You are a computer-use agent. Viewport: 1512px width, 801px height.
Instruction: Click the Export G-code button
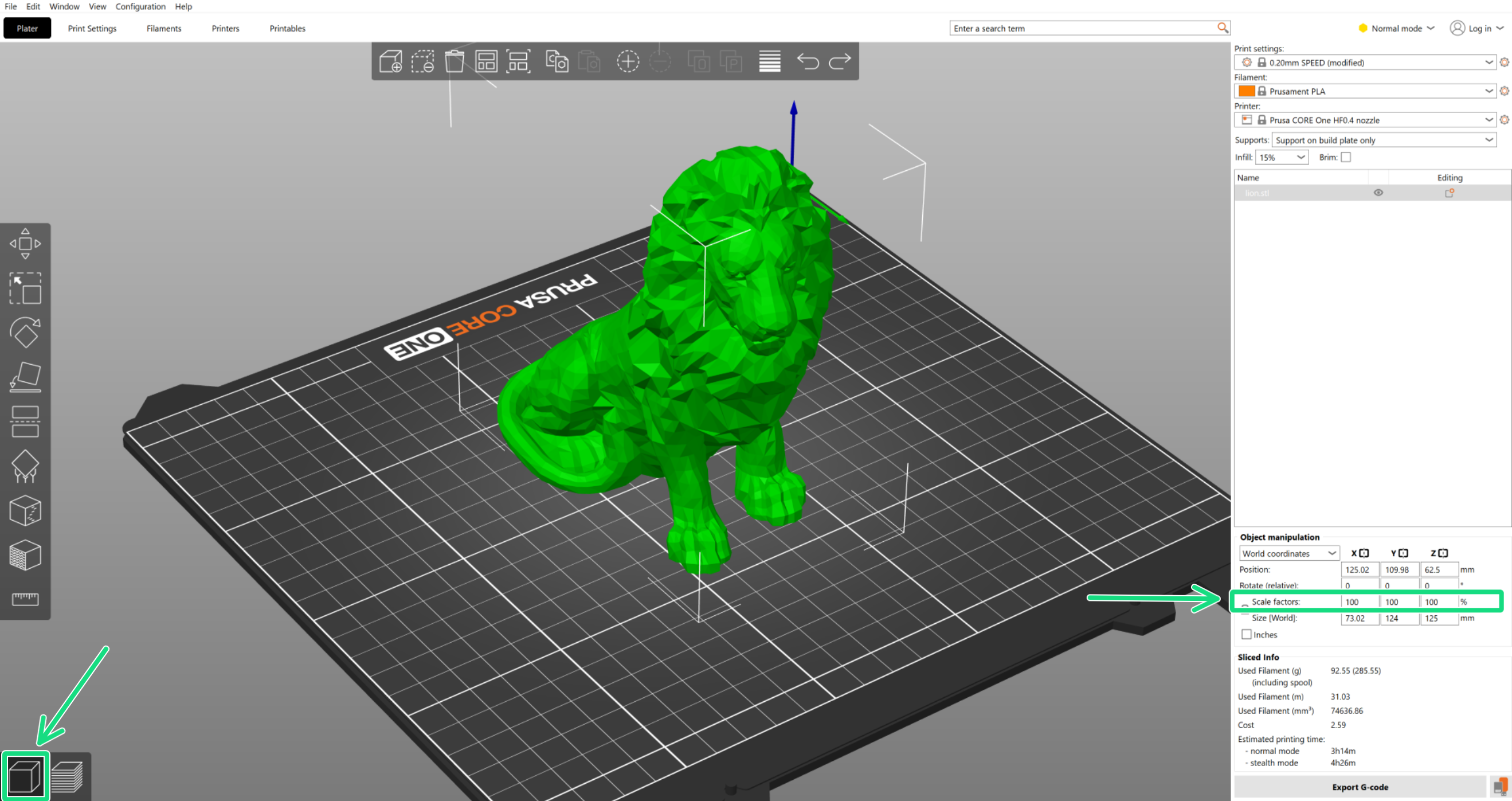coord(1360,787)
